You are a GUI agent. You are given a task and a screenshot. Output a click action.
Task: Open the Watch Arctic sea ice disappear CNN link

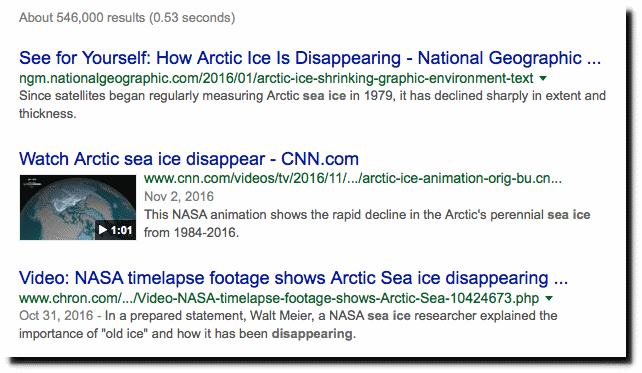click(x=189, y=159)
